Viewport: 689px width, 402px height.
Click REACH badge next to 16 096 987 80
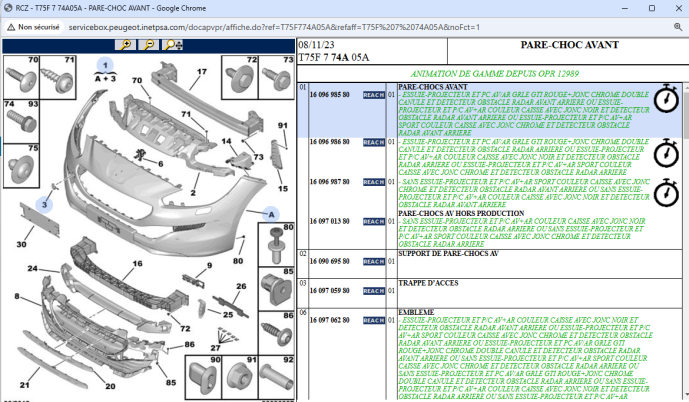pos(374,182)
